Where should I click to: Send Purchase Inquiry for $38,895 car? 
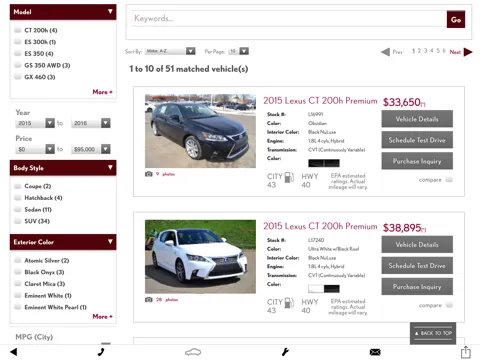(x=417, y=287)
